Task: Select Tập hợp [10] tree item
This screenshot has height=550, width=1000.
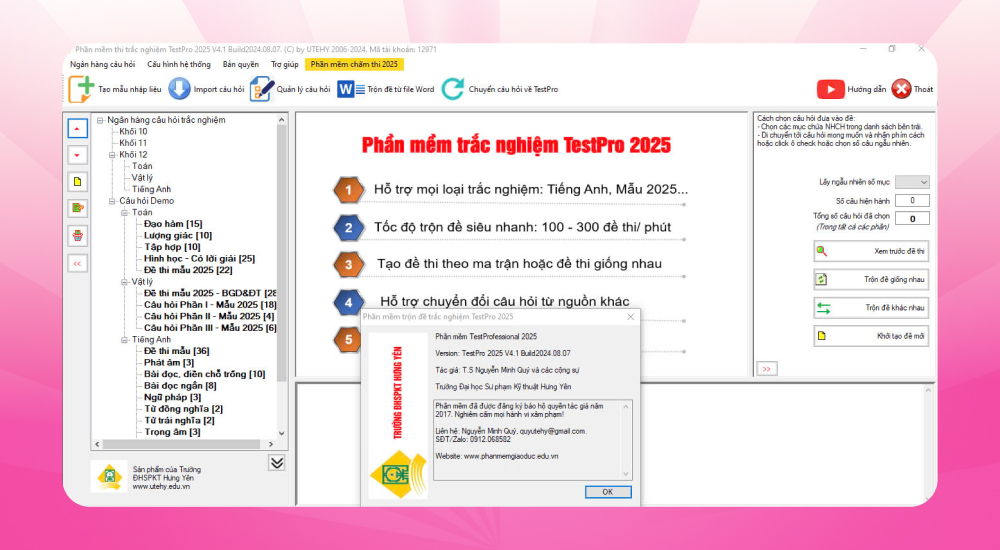Action: pos(172,247)
